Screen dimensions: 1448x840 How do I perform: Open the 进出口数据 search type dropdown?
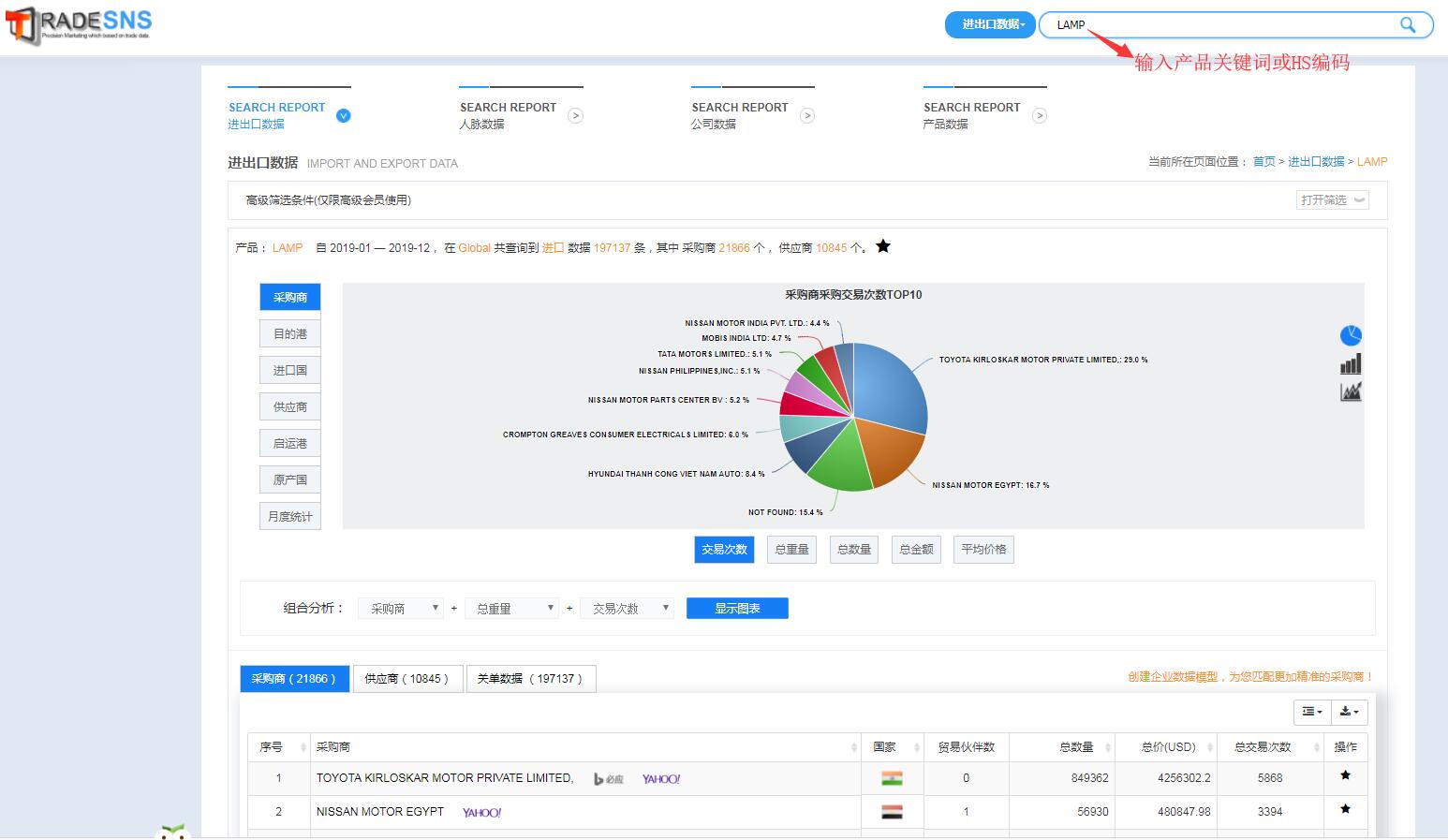pos(990,24)
